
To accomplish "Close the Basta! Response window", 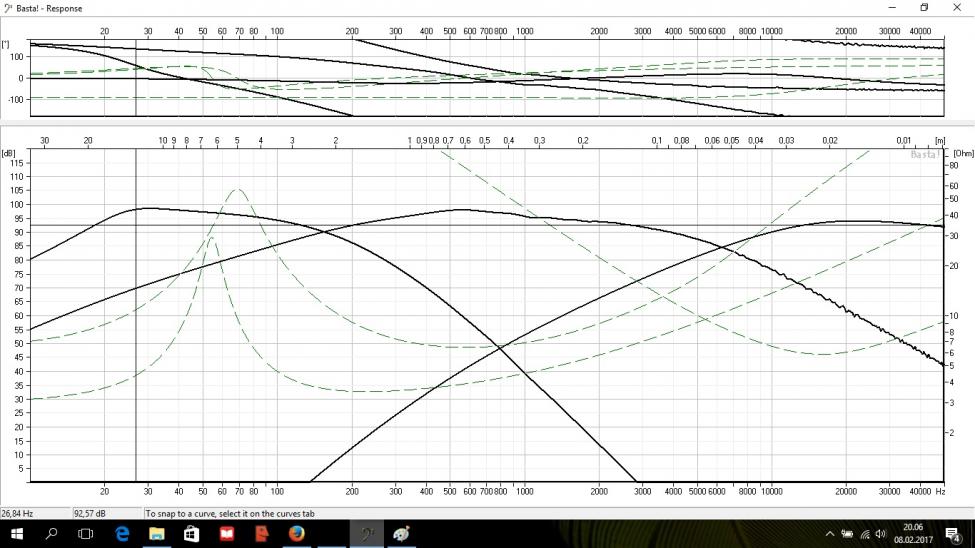I will [x=957, y=7].
